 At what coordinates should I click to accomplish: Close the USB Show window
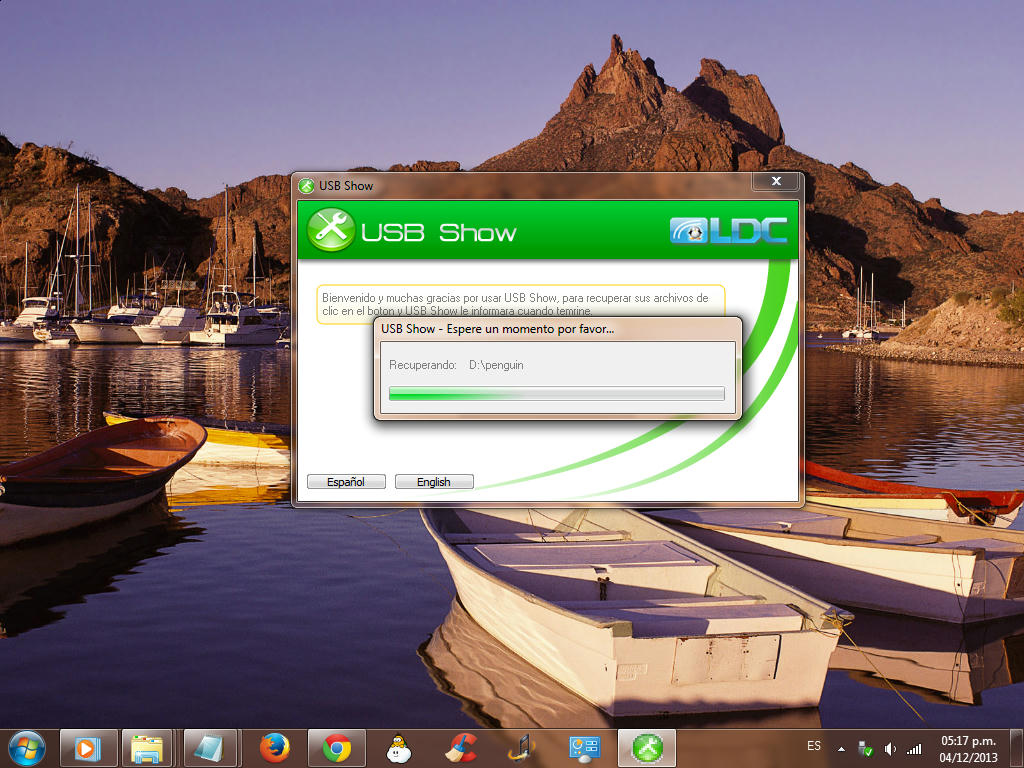click(x=776, y=181)
